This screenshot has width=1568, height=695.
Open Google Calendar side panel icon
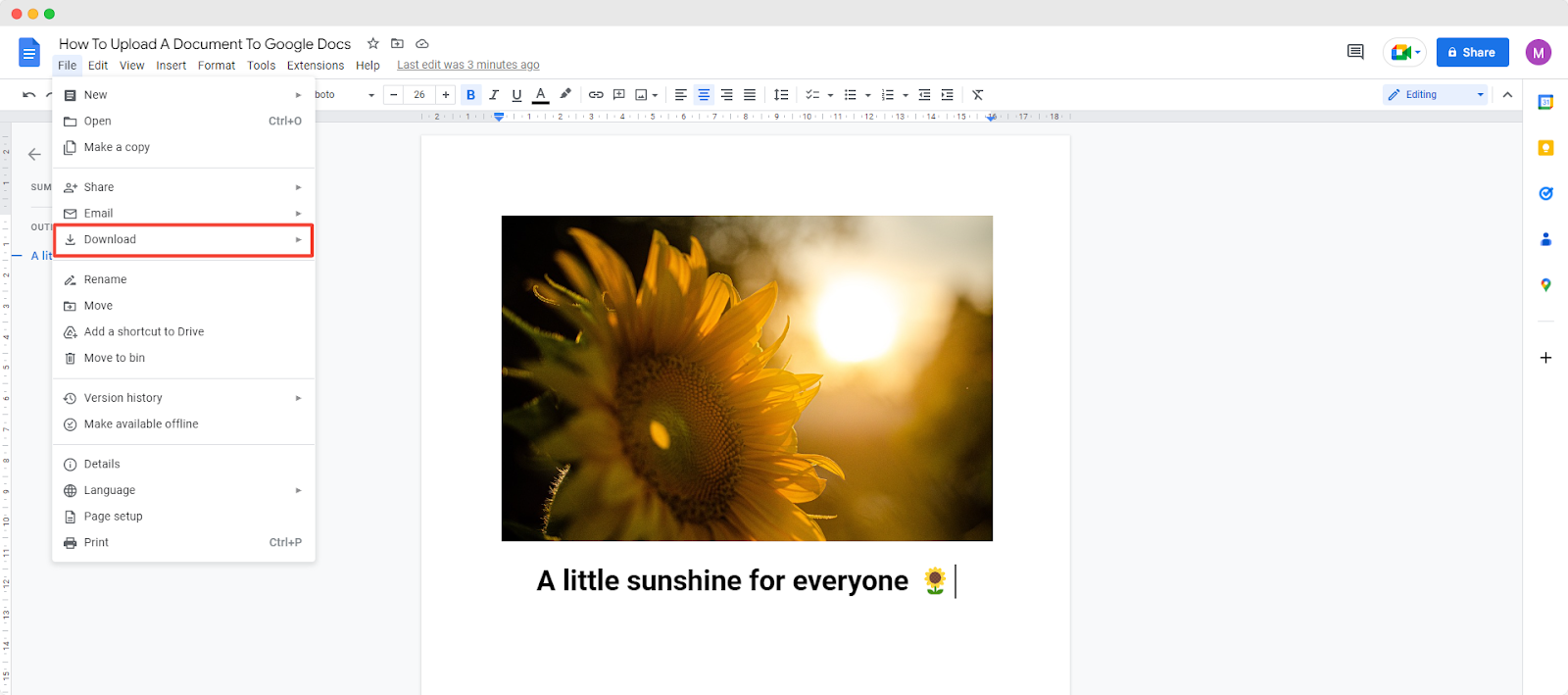(1545, 103)
